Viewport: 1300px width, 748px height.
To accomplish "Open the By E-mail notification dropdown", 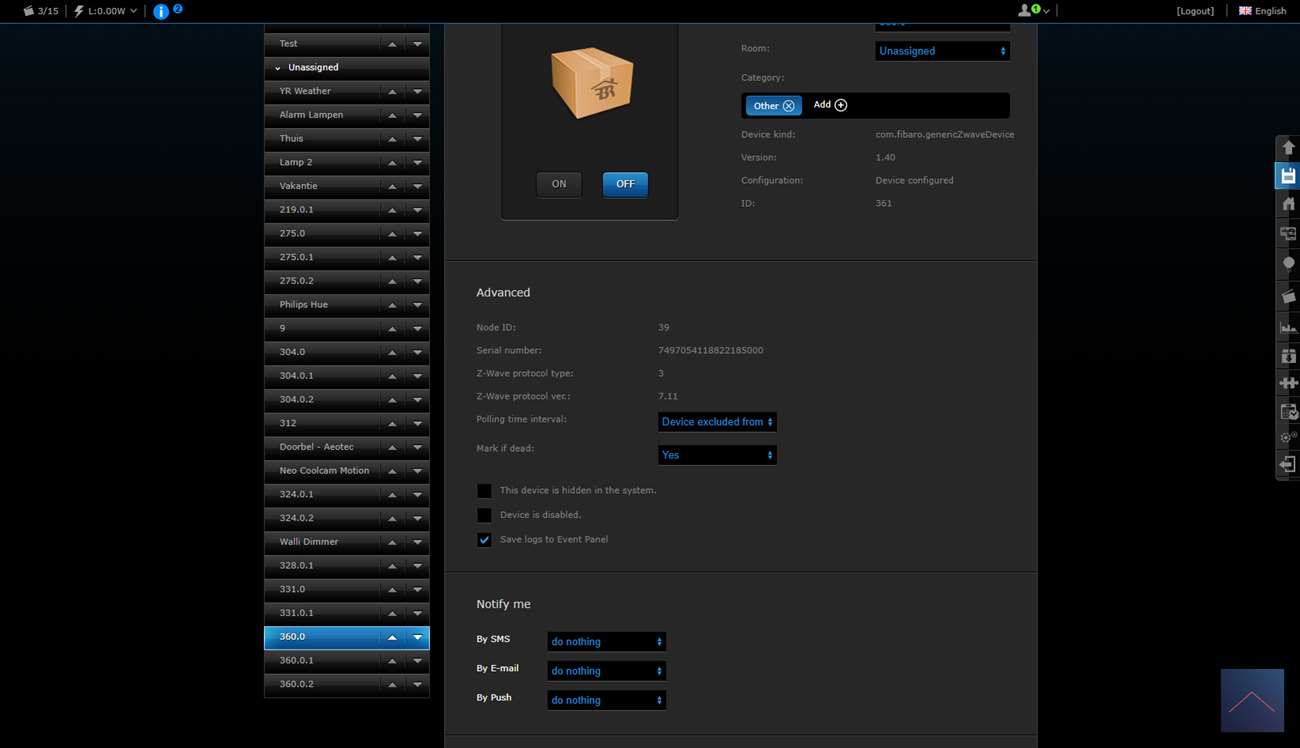I will 606,671.
